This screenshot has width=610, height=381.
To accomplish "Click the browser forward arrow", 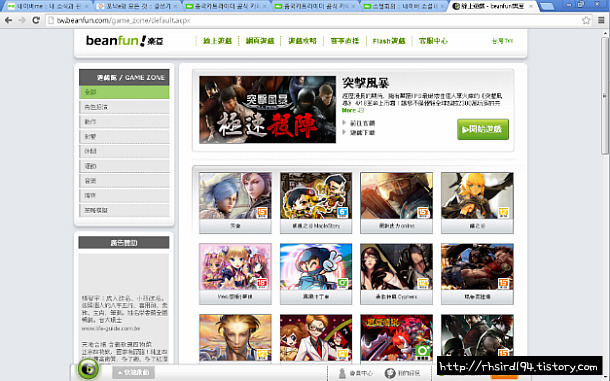I will pyautogui.click(x=22, y=20).
